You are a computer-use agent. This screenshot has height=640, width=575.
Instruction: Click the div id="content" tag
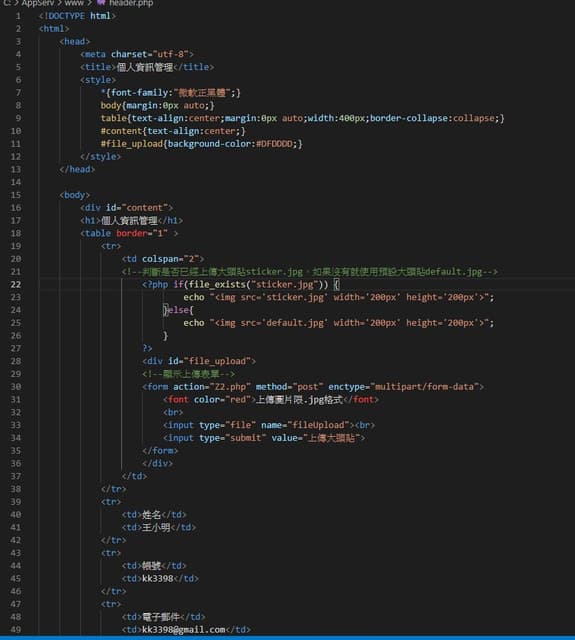(127, 208)
